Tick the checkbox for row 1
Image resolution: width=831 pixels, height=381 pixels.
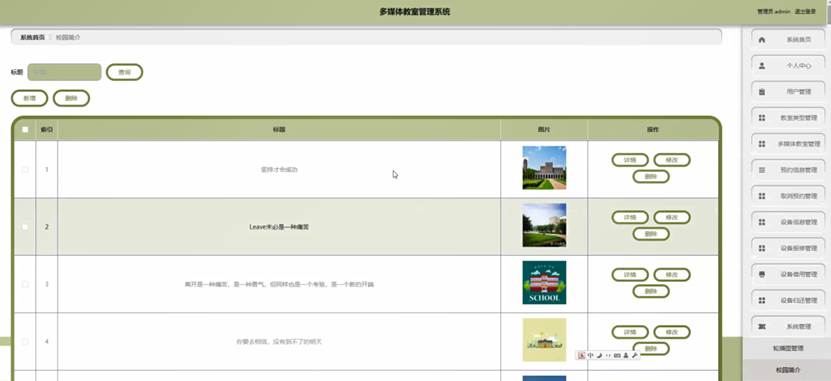(x=25, y=170)
